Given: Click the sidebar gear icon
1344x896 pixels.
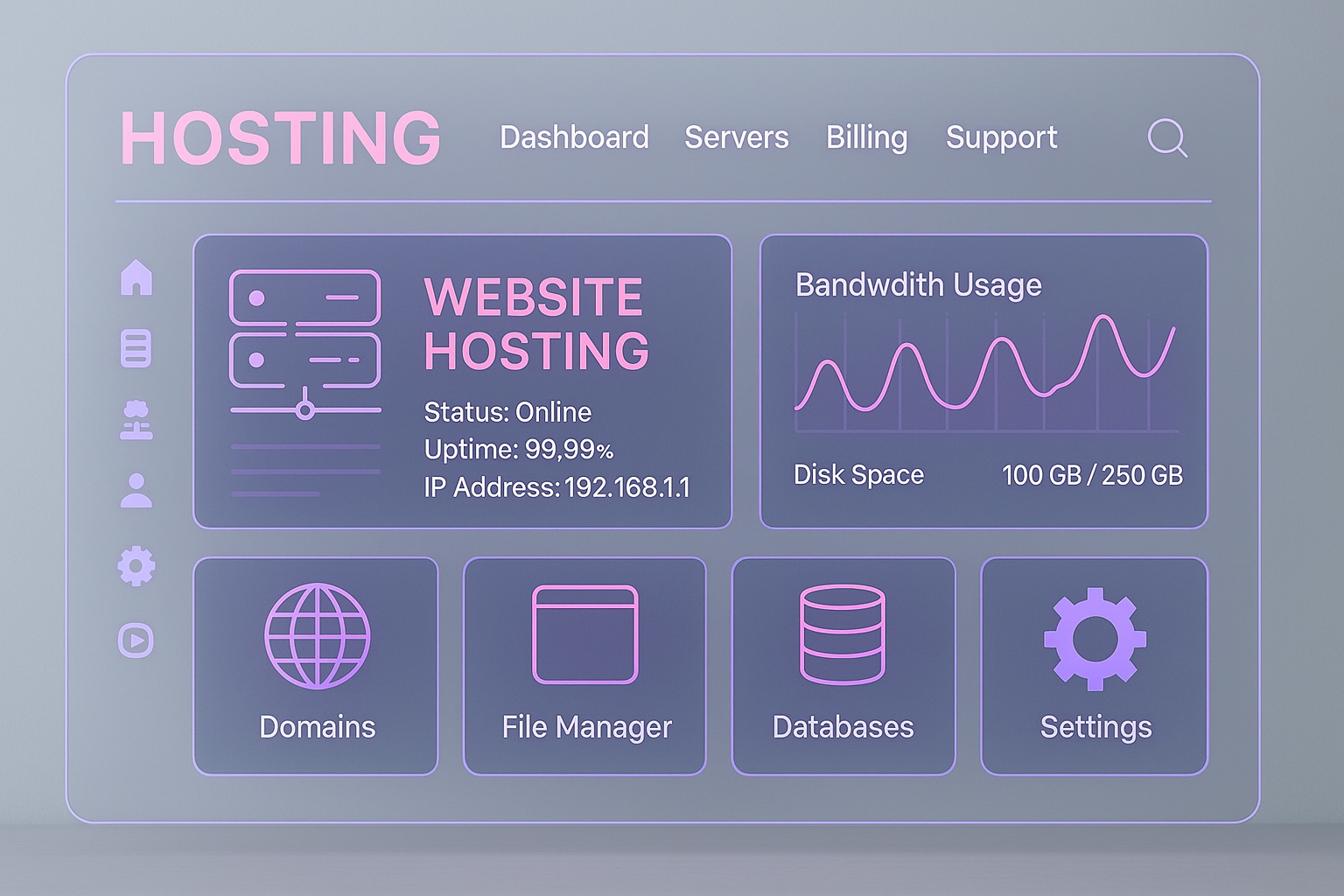Looking at the screenshot, I should coord(136,566).
